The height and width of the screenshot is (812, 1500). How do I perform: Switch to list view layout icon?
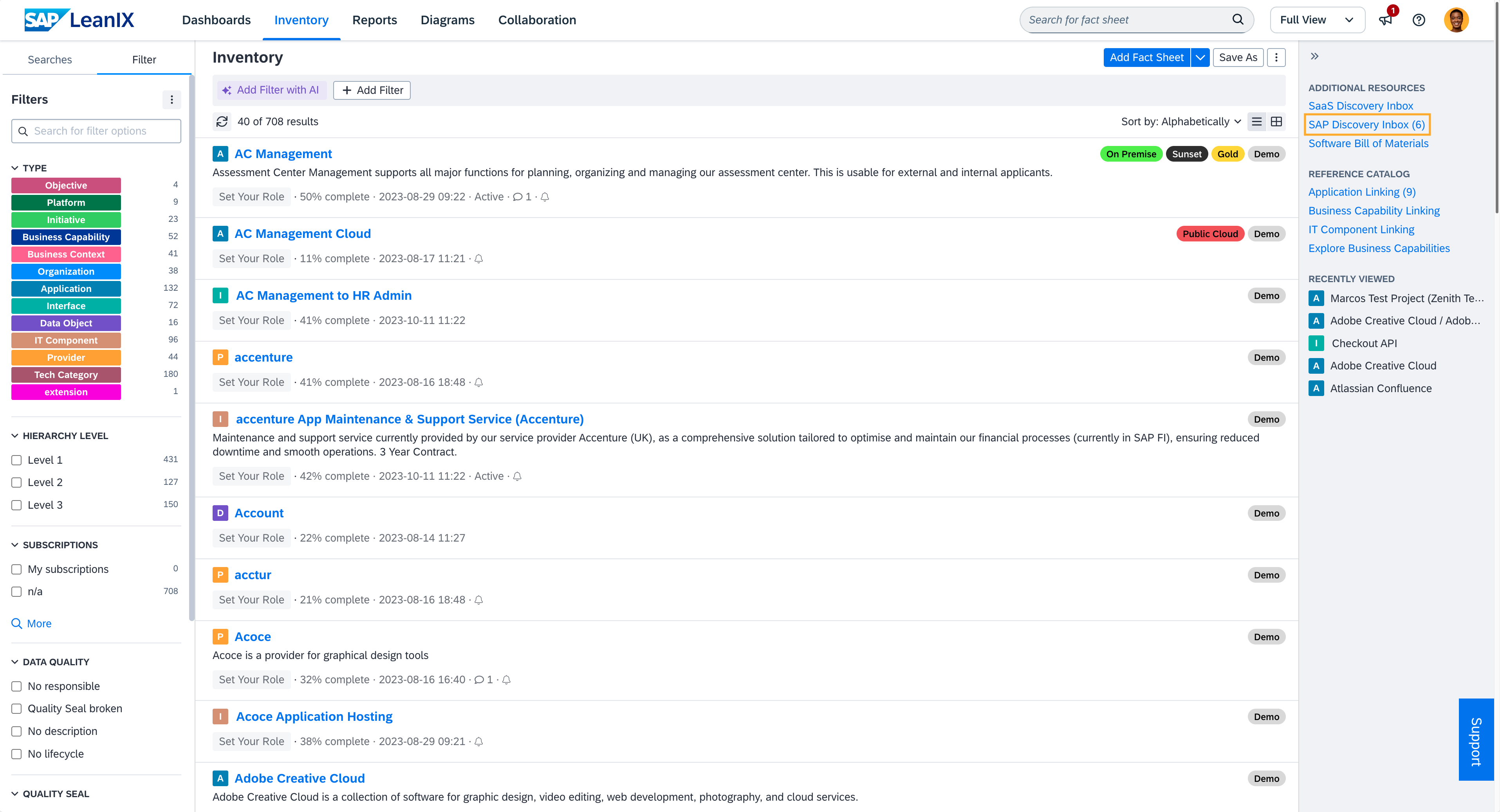click(x=1256, y=122)
